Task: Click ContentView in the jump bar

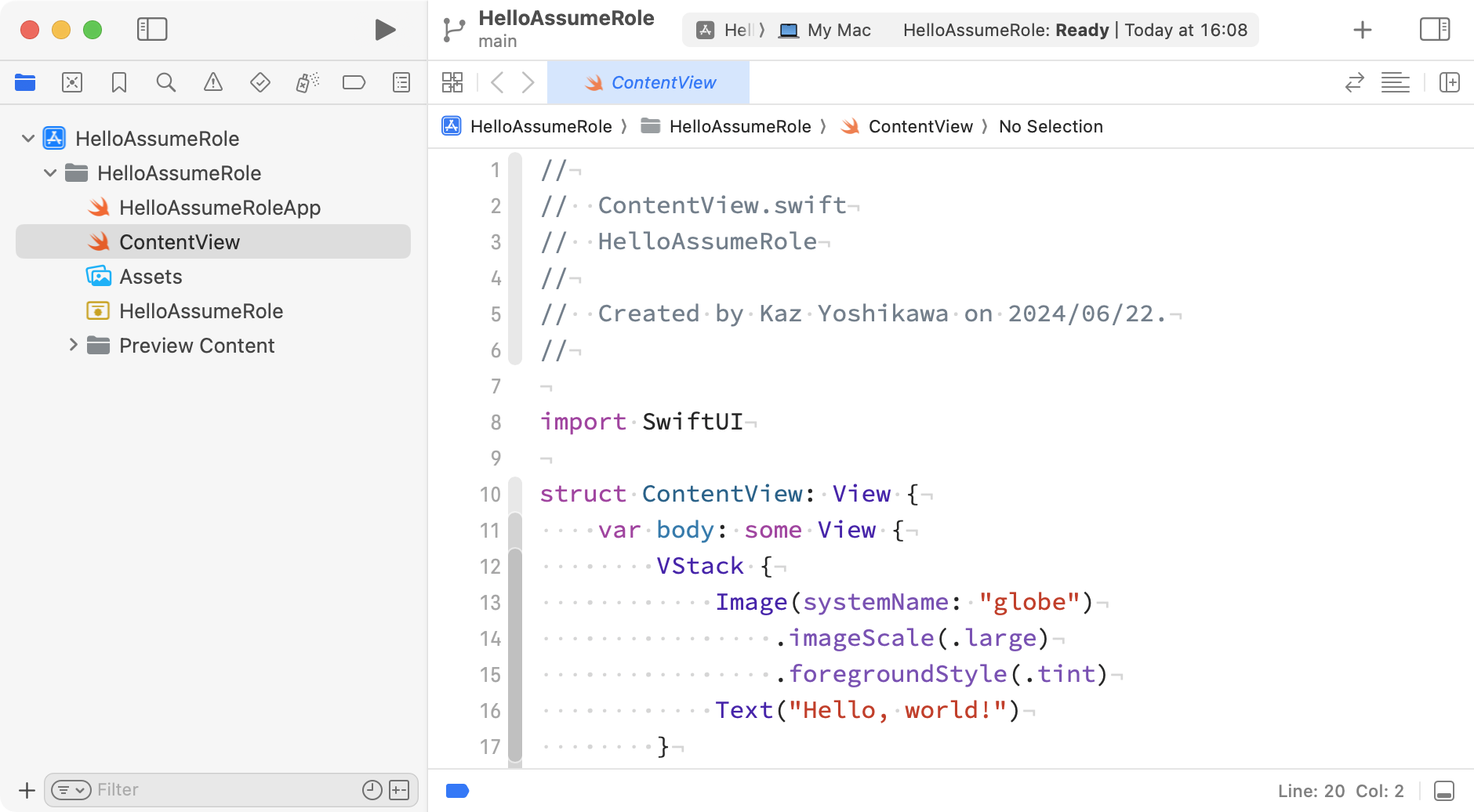Action: click(906, 126)
